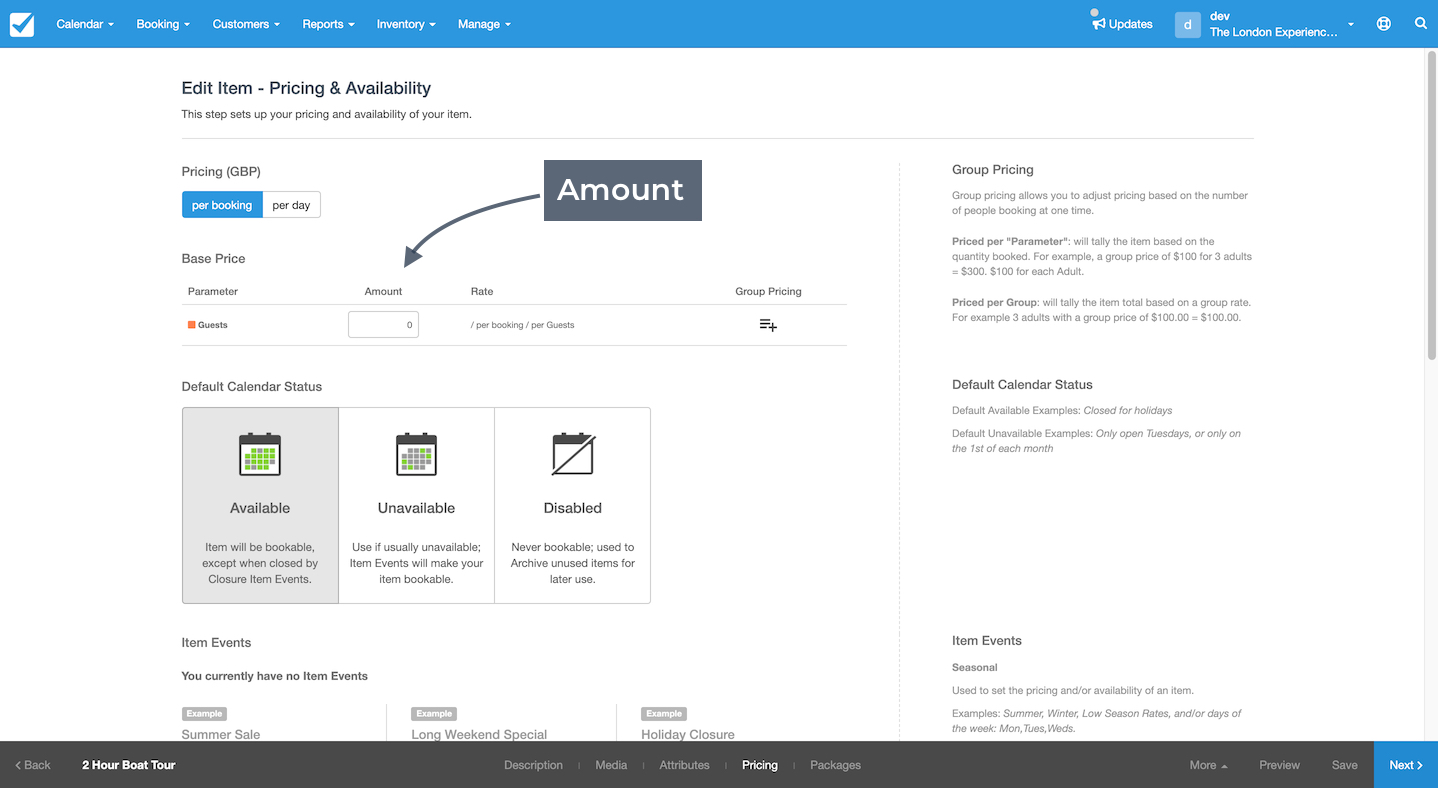Click '/ per booking / per Guests' text

[x=523, y=325]
